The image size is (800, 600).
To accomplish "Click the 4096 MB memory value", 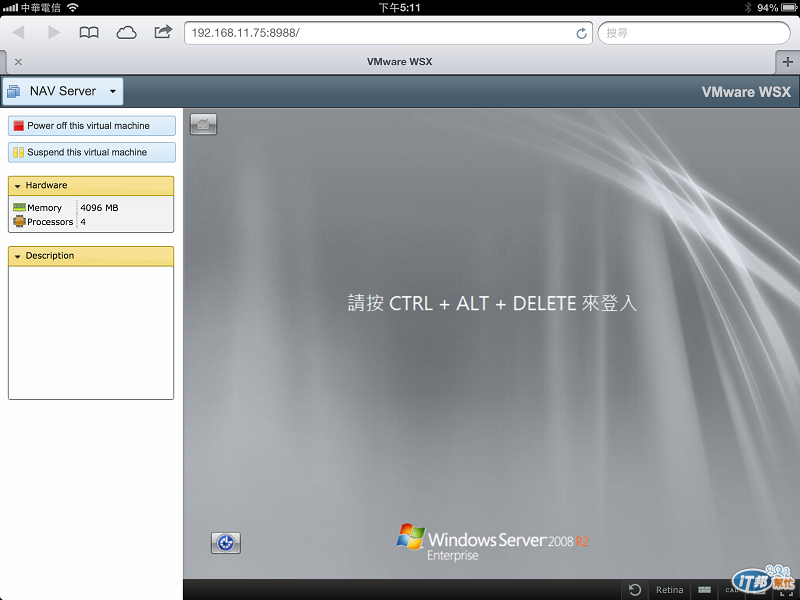I will pos(99,208).
